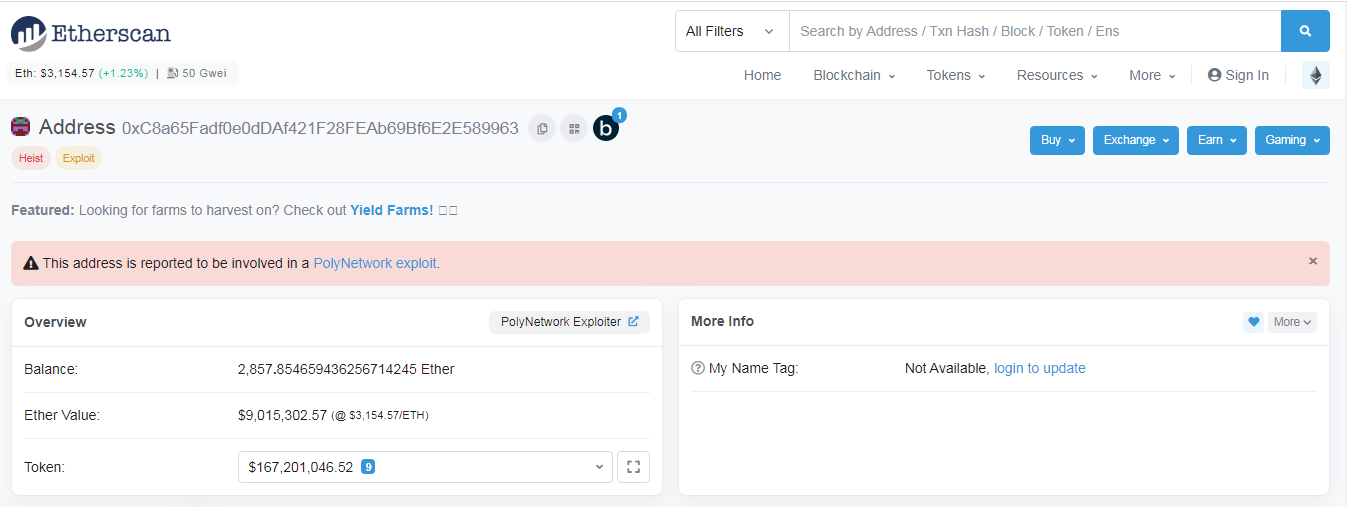Open the Tokens menu
This screenshot has width=1347, height=507.
[956, 75]
